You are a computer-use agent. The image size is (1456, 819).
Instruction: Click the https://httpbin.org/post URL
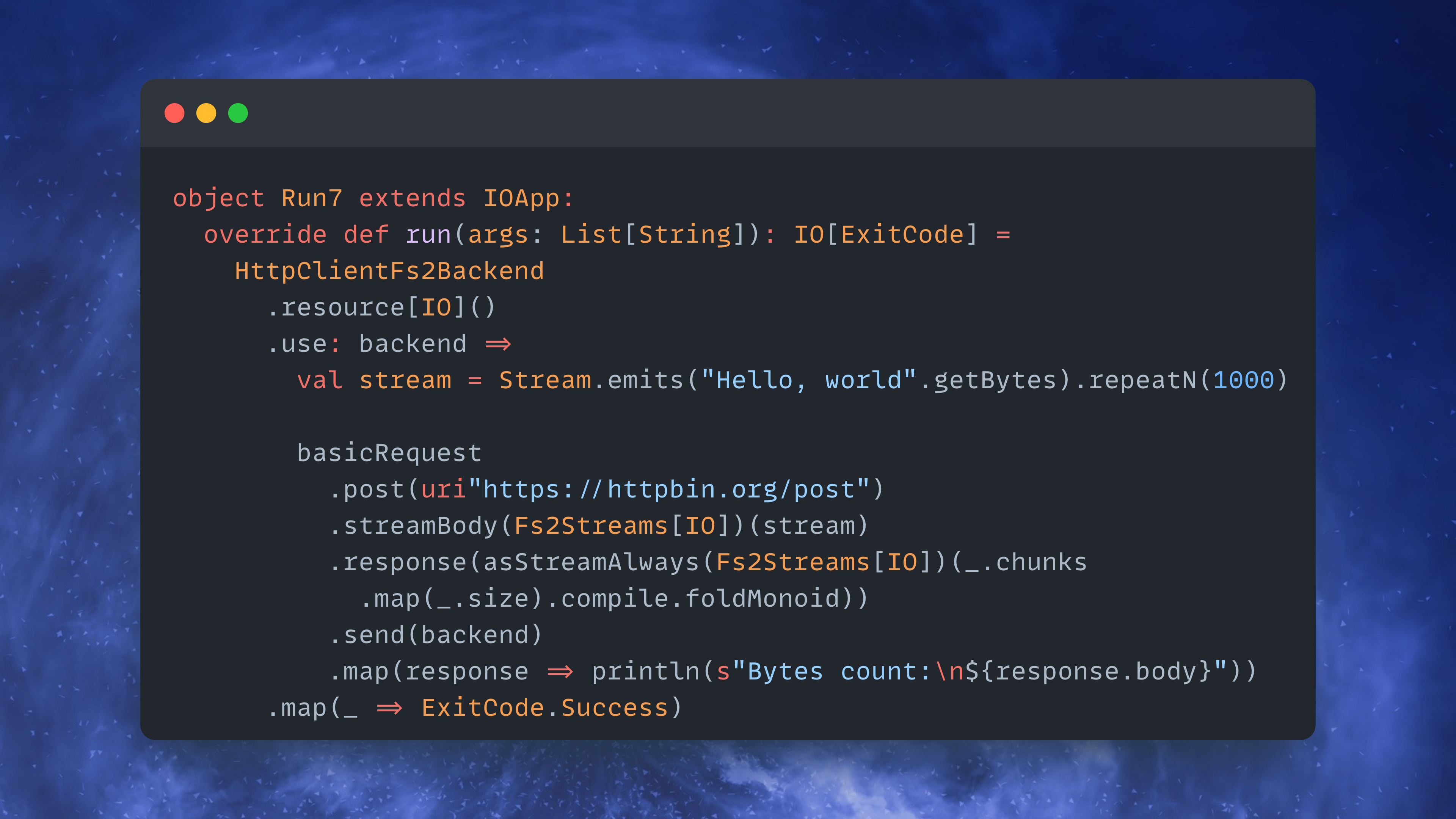[668, 490]
